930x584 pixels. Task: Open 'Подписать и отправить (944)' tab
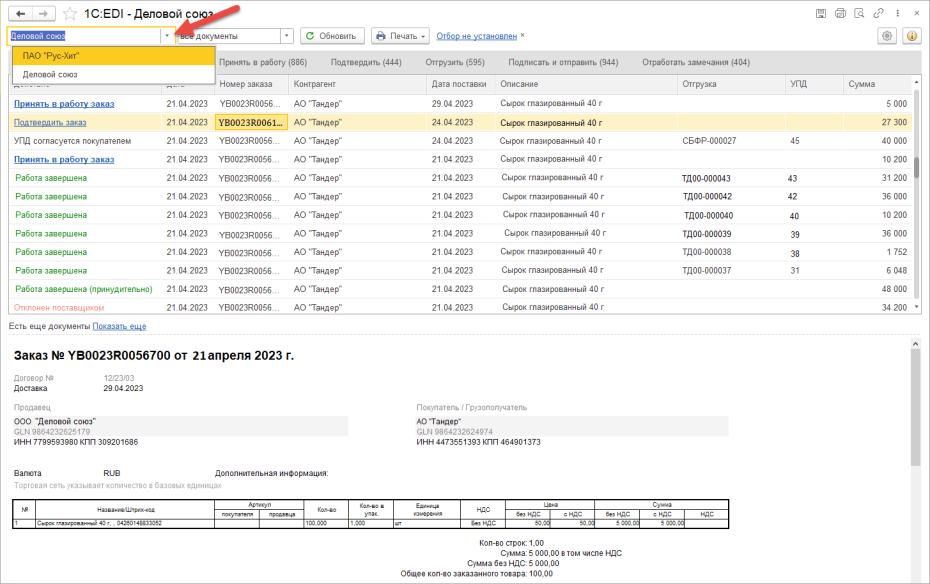click(563, 62)
